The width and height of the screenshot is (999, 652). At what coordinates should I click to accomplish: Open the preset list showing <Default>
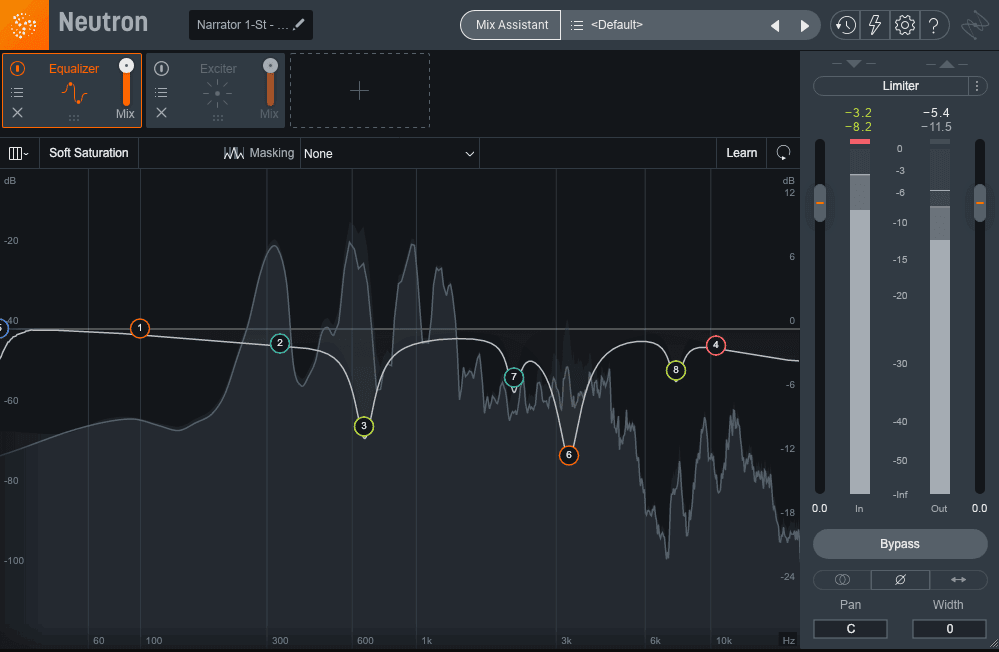pyautogui.click(x=661, y=25)
